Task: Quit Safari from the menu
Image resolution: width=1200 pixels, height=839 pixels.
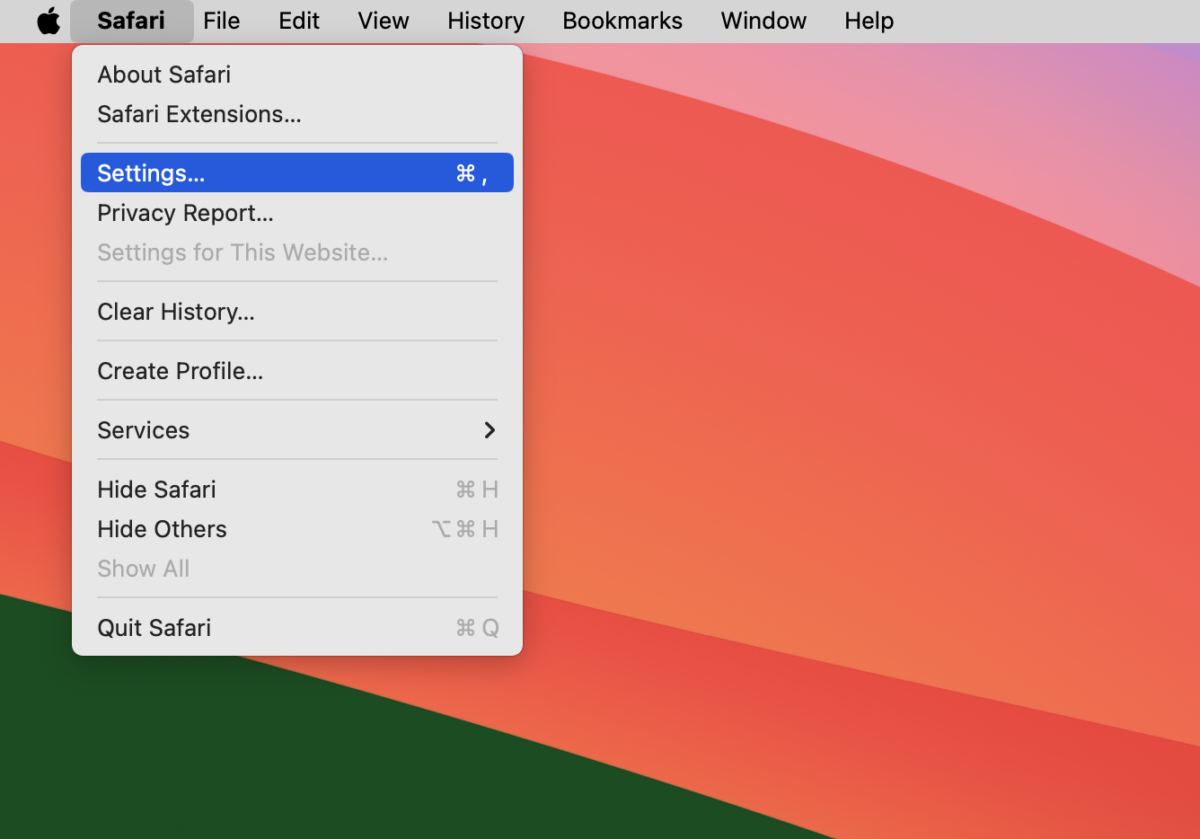Action: coord(154,628)
